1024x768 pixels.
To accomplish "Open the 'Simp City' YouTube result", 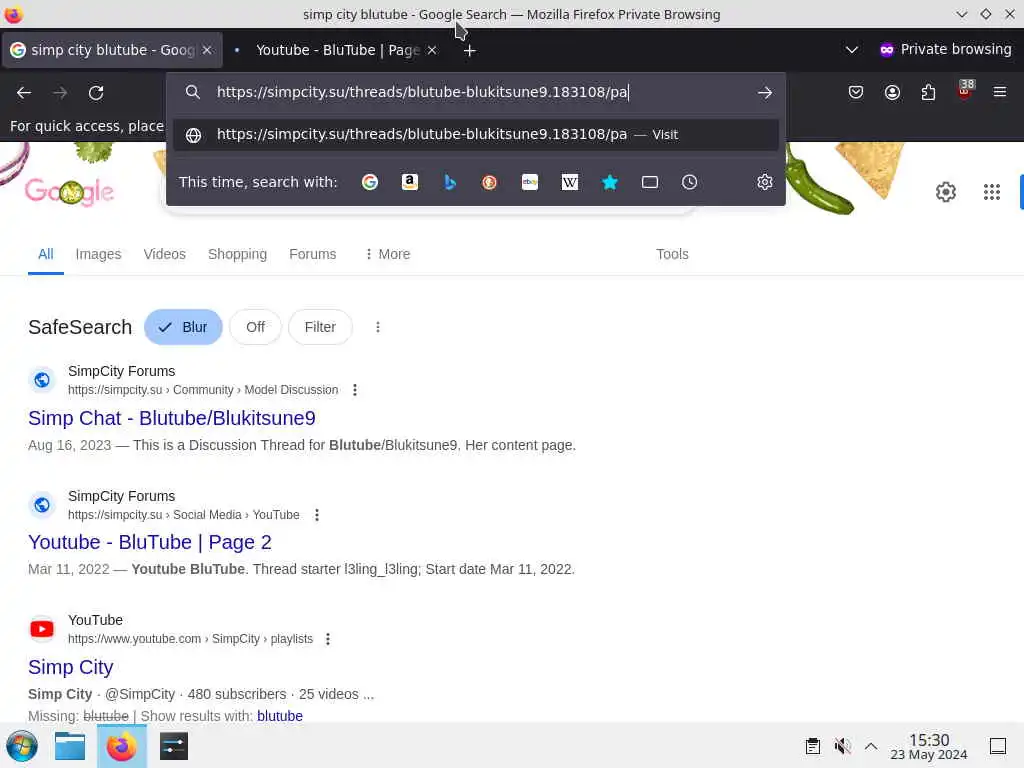I will click(71, 667).
